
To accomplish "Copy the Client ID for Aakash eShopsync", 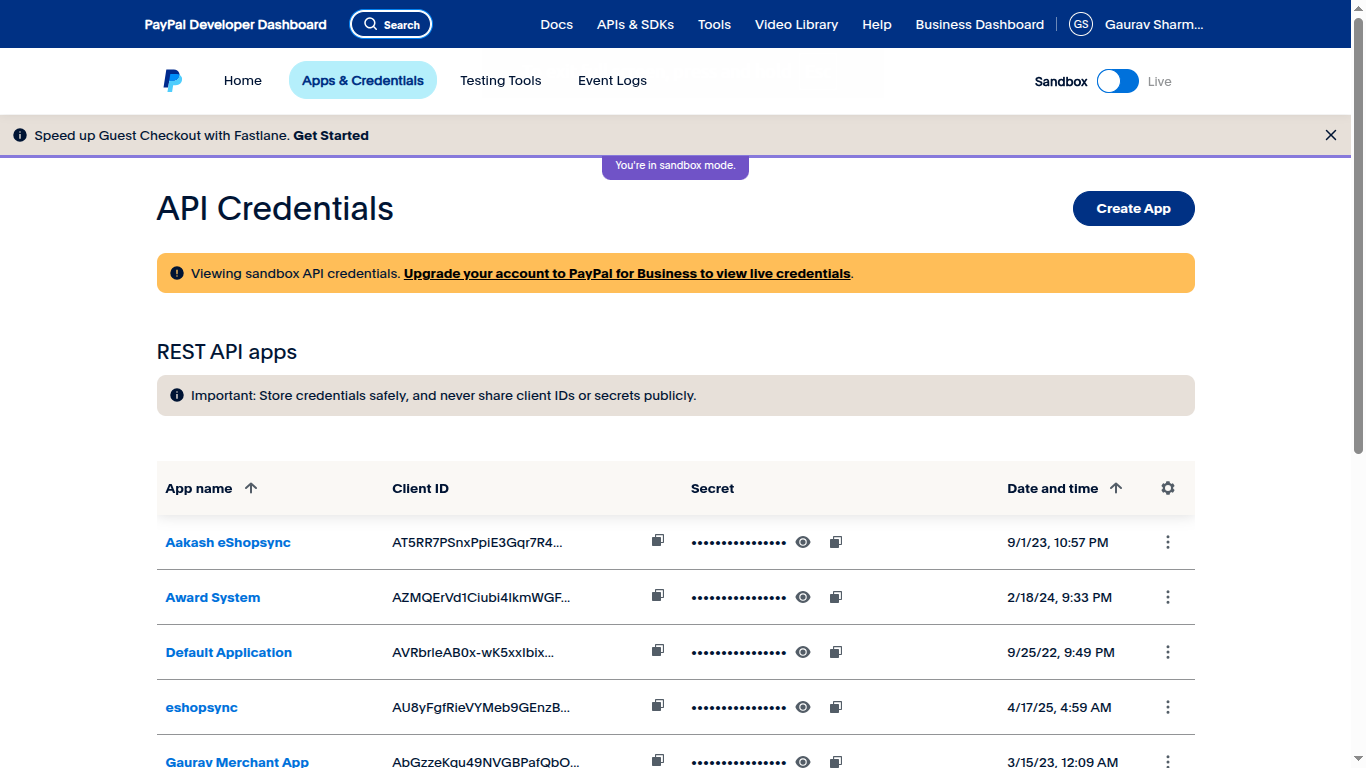I will (657, 541).
